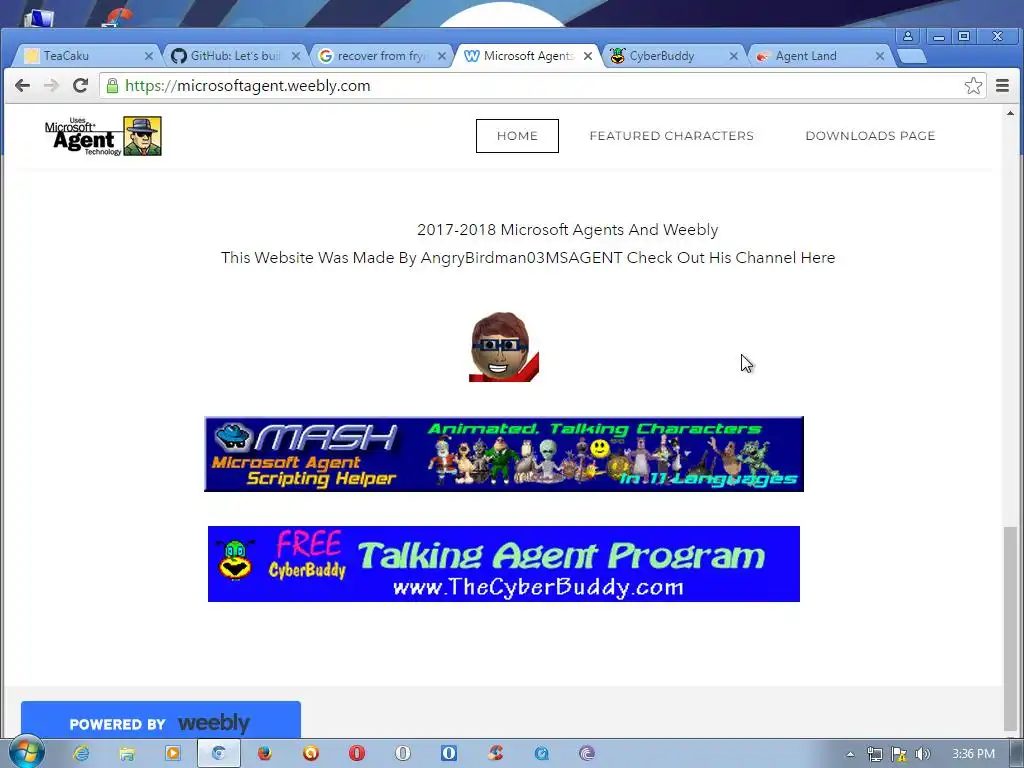Open FEATURED CHARACTERS page
1024x768 pixels.
[x=671, y=136]
